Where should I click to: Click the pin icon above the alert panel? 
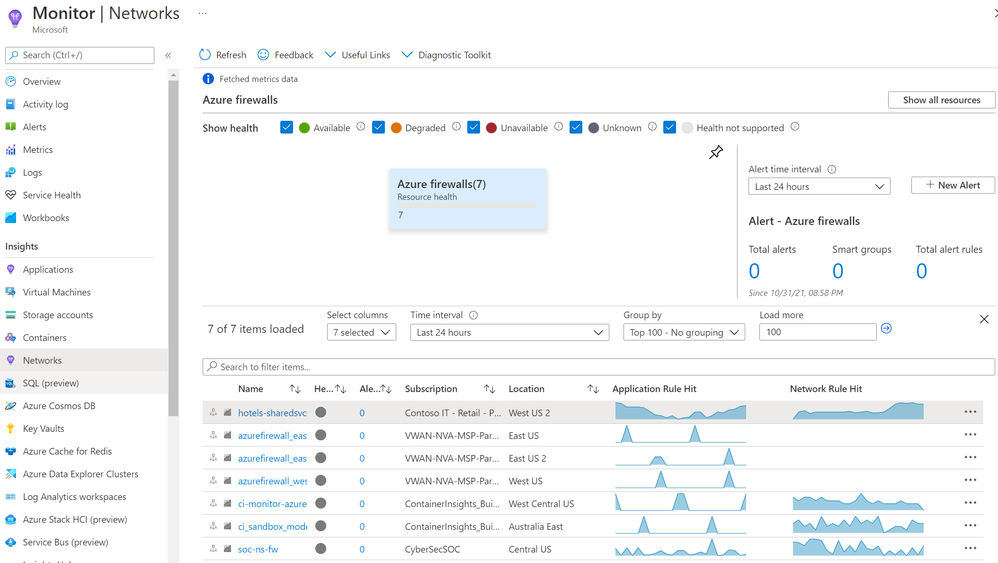tap(716, 153)
